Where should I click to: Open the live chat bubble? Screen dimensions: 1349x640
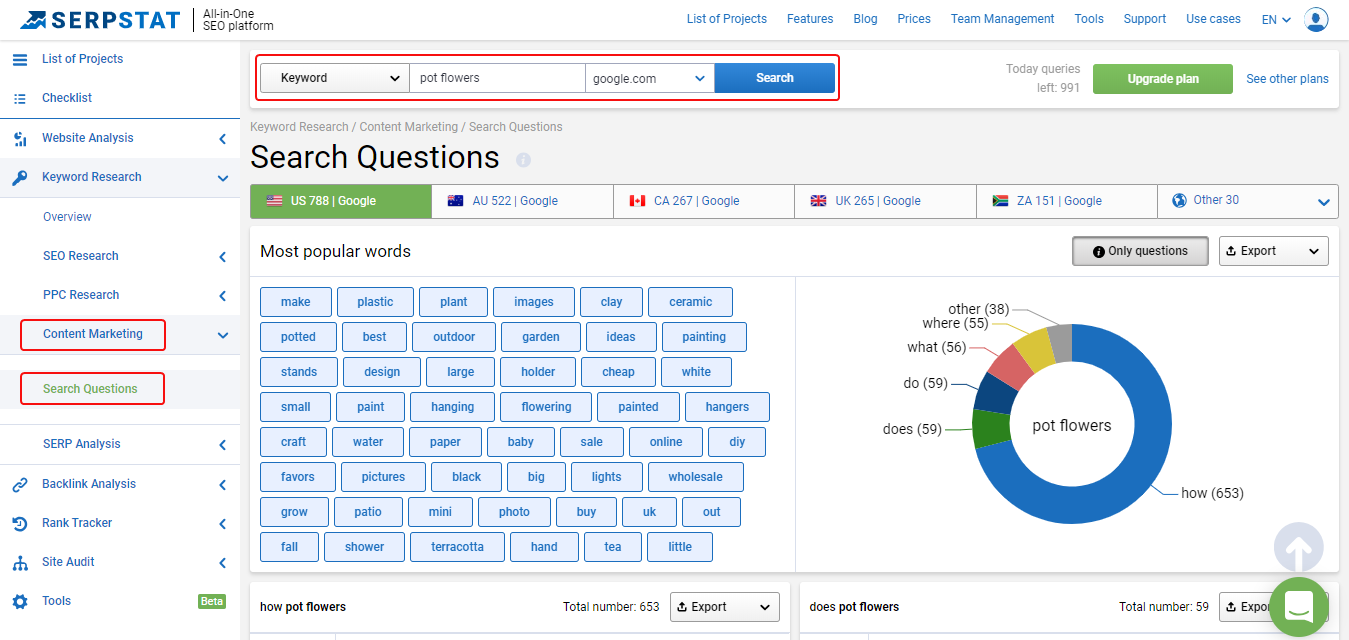1298,607
